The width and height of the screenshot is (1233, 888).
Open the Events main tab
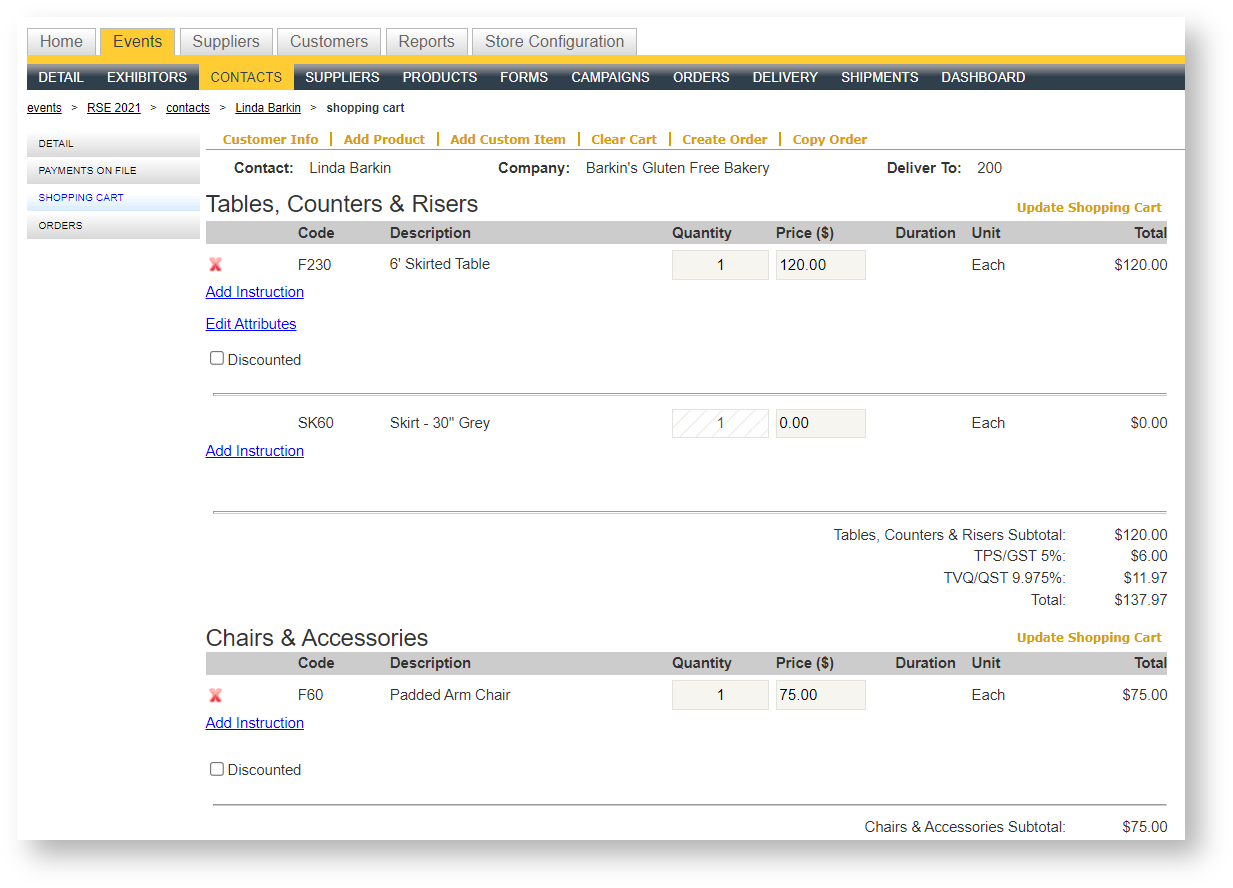coord(137,42)
